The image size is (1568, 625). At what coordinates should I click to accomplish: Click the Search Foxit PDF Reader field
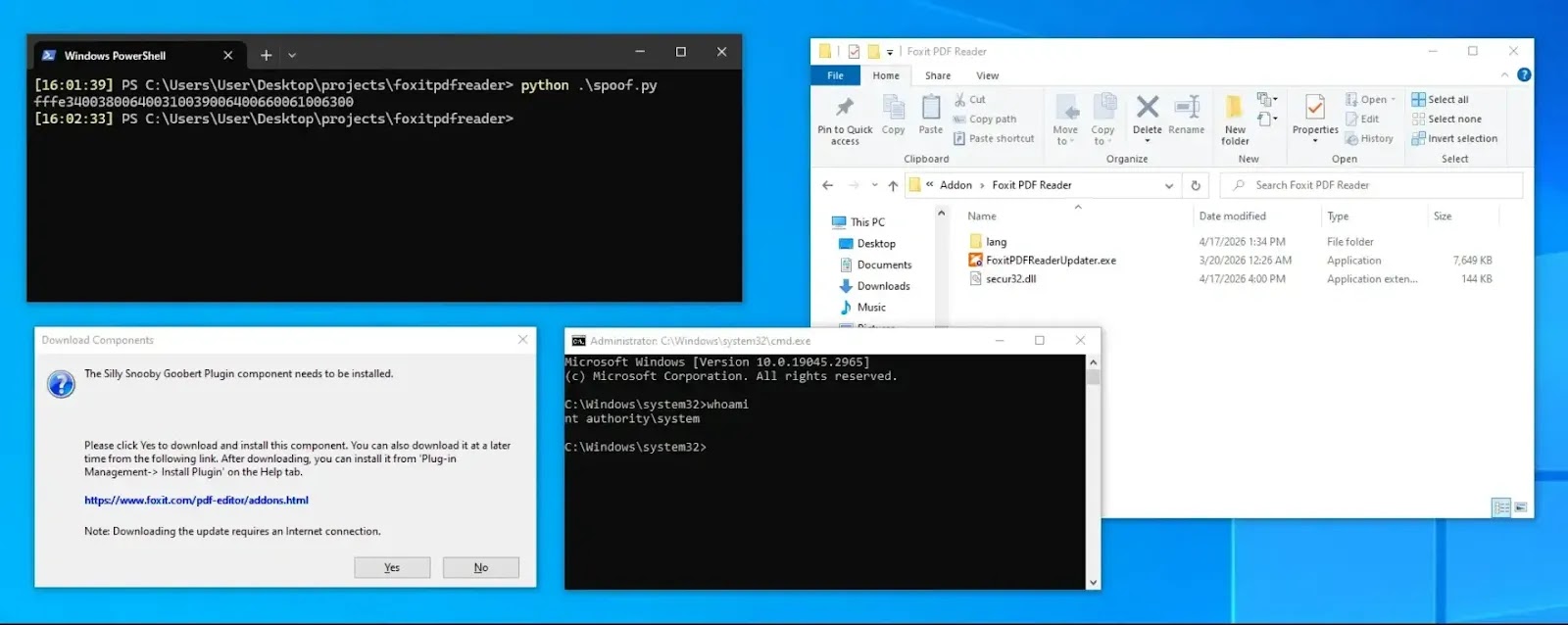(x=1372, y=185)
